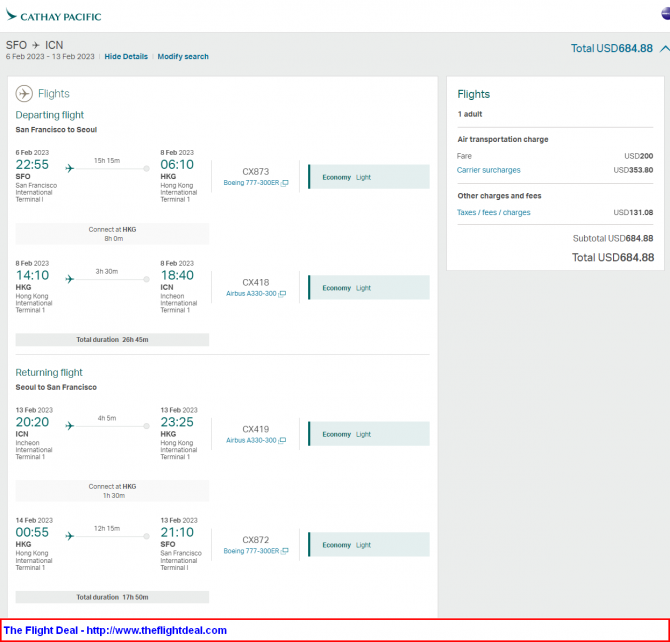This screenshot has width=670, height=642.
Task: Click the plane icon beside 20:20 departure
Action: (x=70, y=426)
